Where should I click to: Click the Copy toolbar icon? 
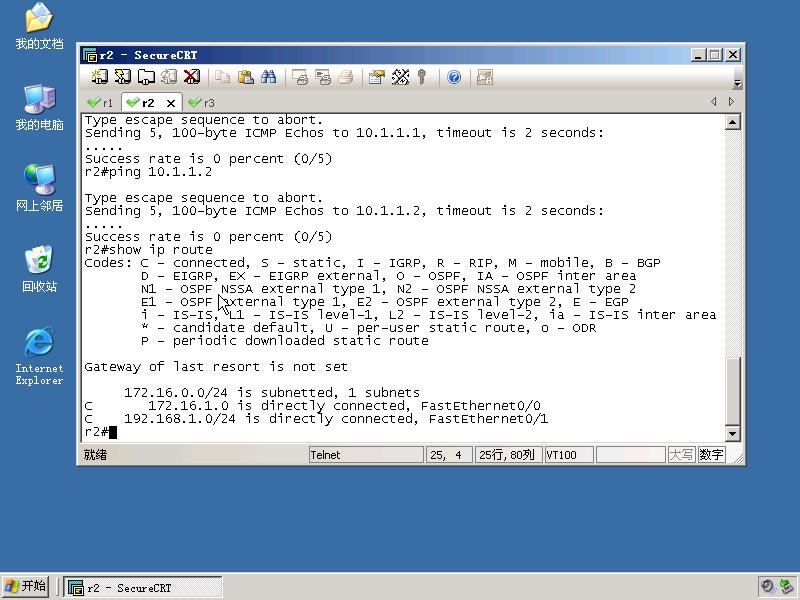[222, 77]
